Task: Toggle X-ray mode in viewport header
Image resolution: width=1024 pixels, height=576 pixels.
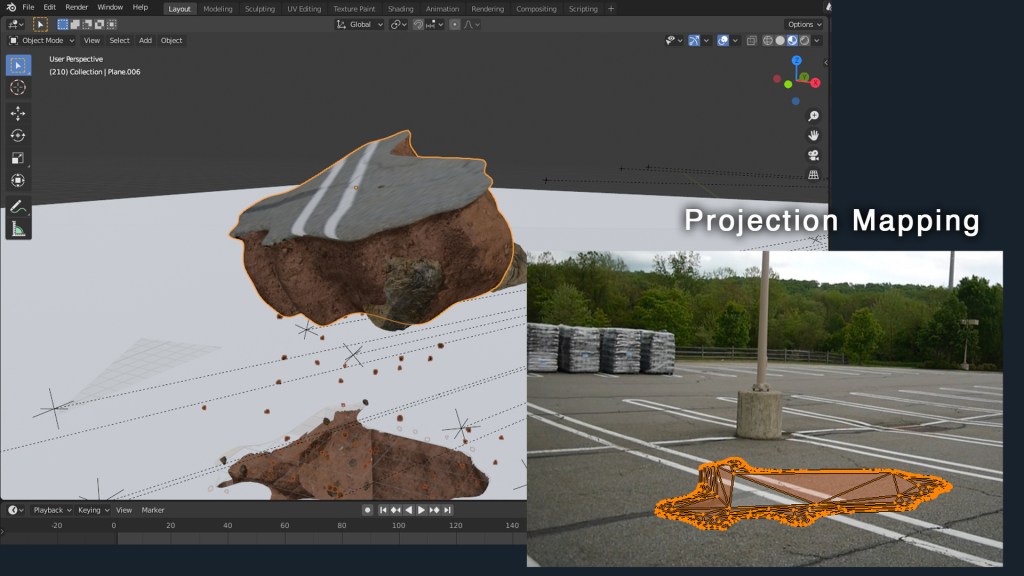Action: click(750, 41)
